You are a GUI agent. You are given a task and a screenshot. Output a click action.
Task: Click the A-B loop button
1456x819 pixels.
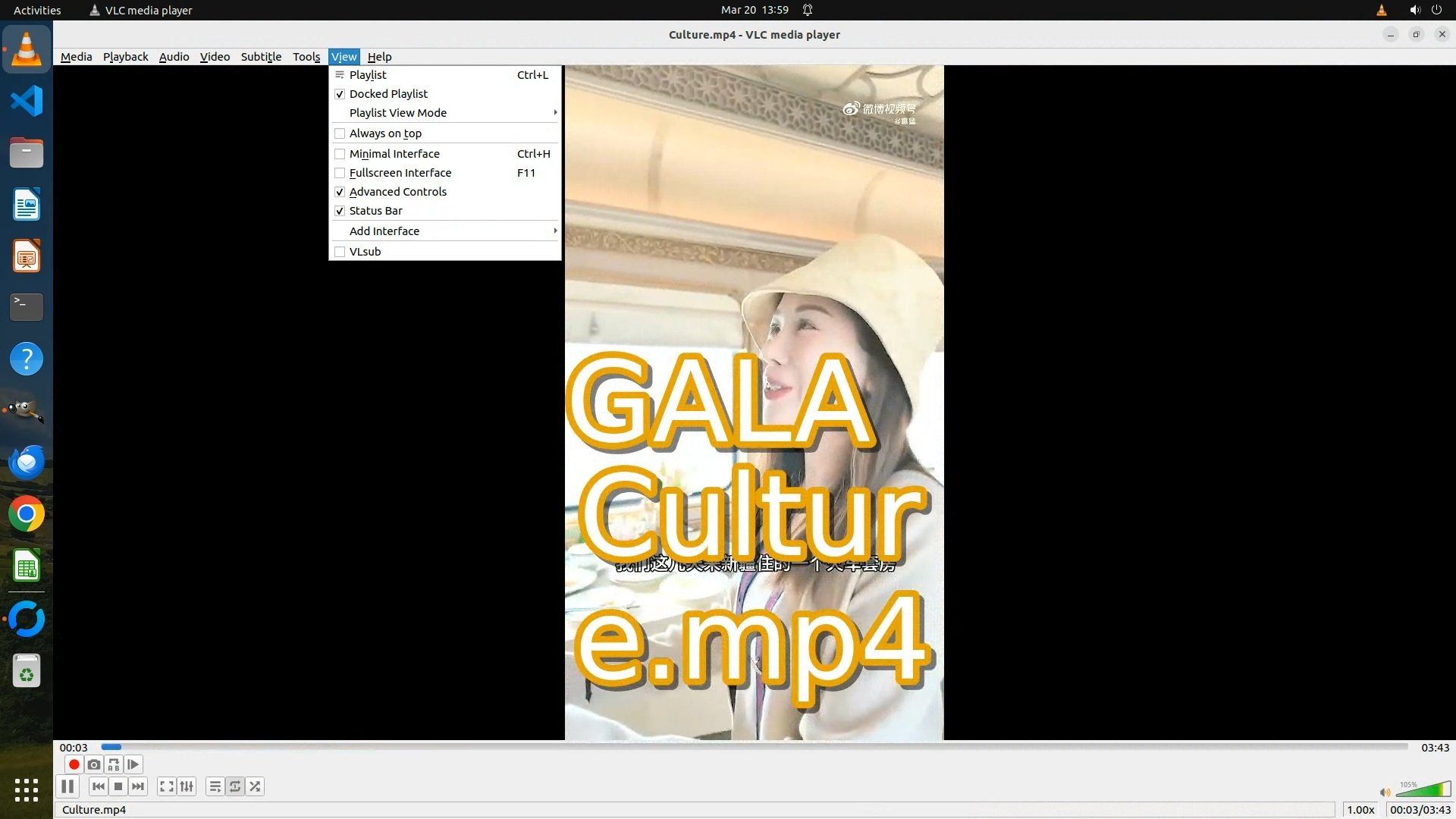[x=114, y=764]
